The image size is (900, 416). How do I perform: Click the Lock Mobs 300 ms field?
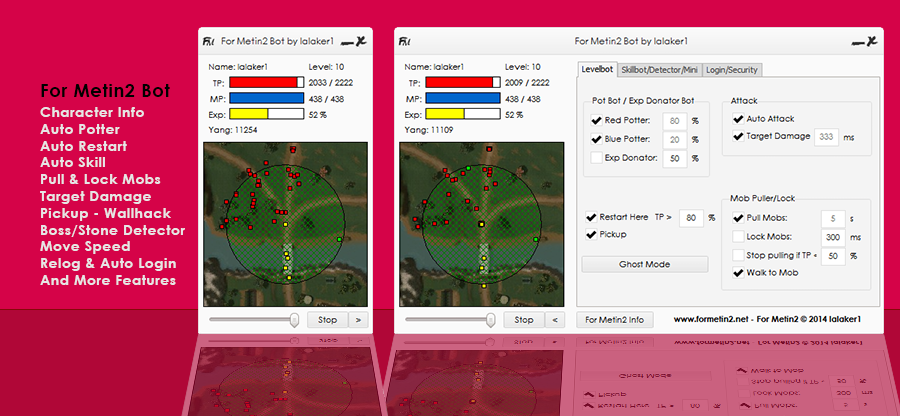pyautogui.click(x=833, y=237)
